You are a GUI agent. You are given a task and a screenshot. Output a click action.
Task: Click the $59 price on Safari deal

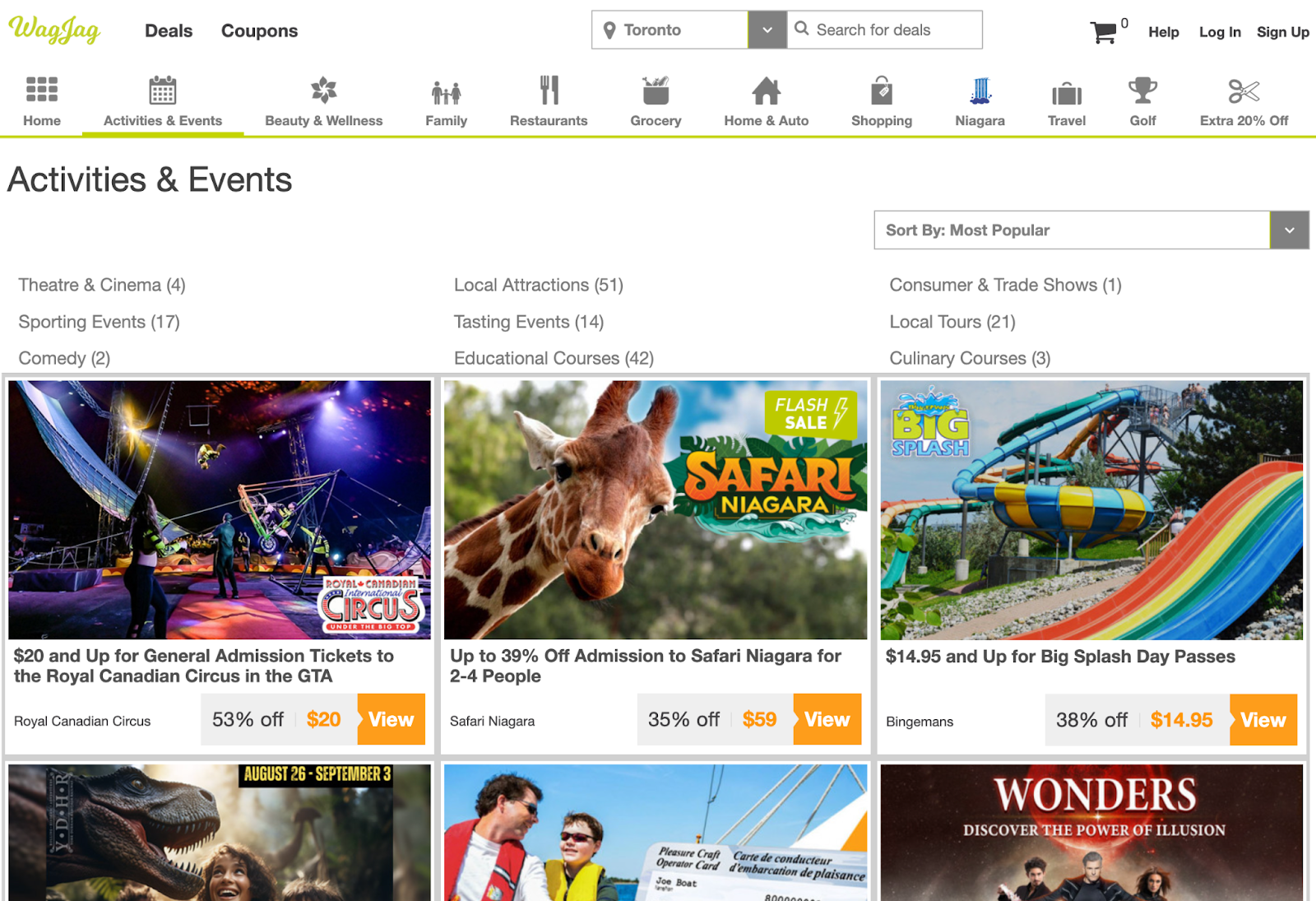pos(759,719)
